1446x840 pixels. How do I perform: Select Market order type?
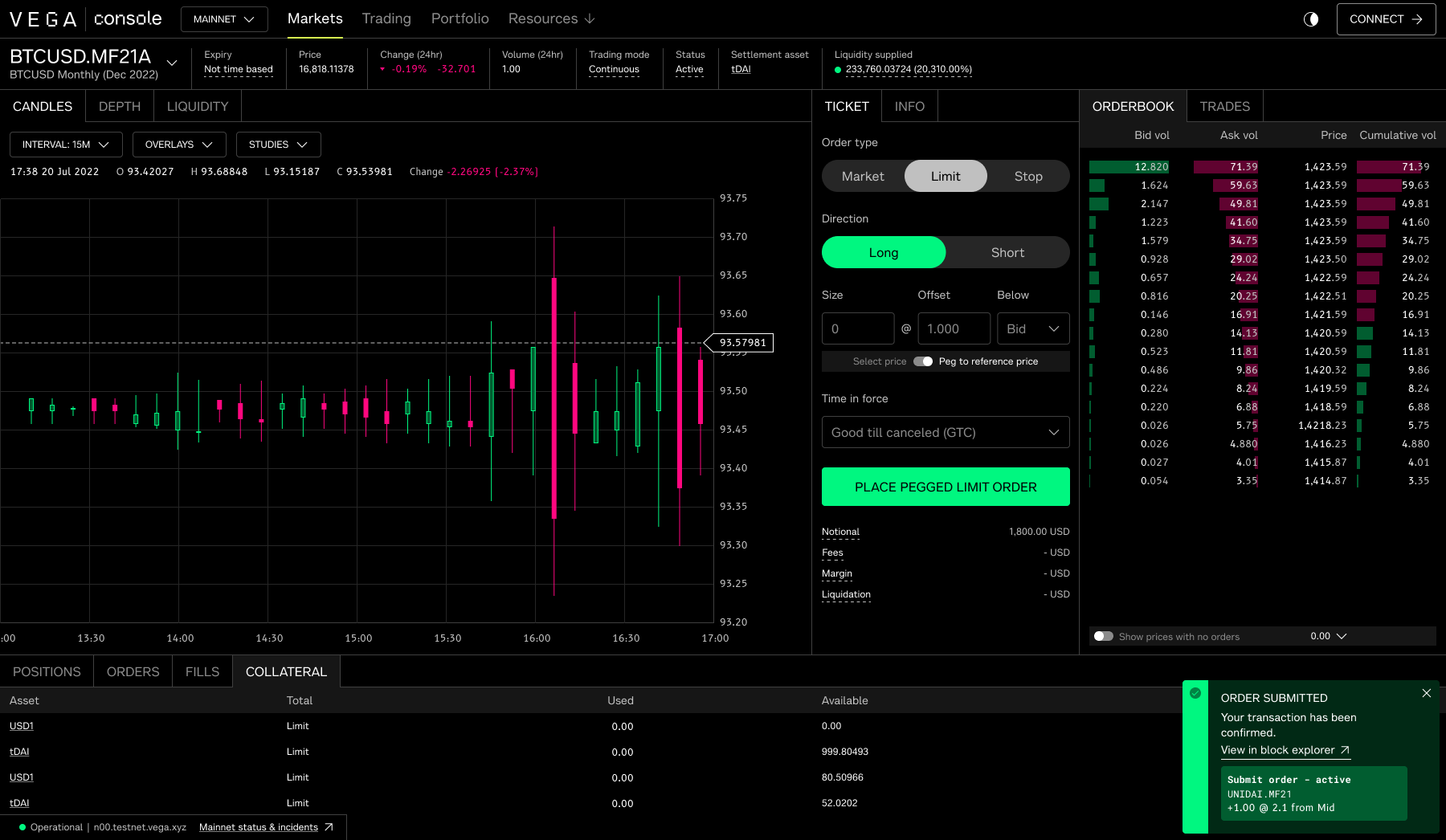click(x=863, y=176)
